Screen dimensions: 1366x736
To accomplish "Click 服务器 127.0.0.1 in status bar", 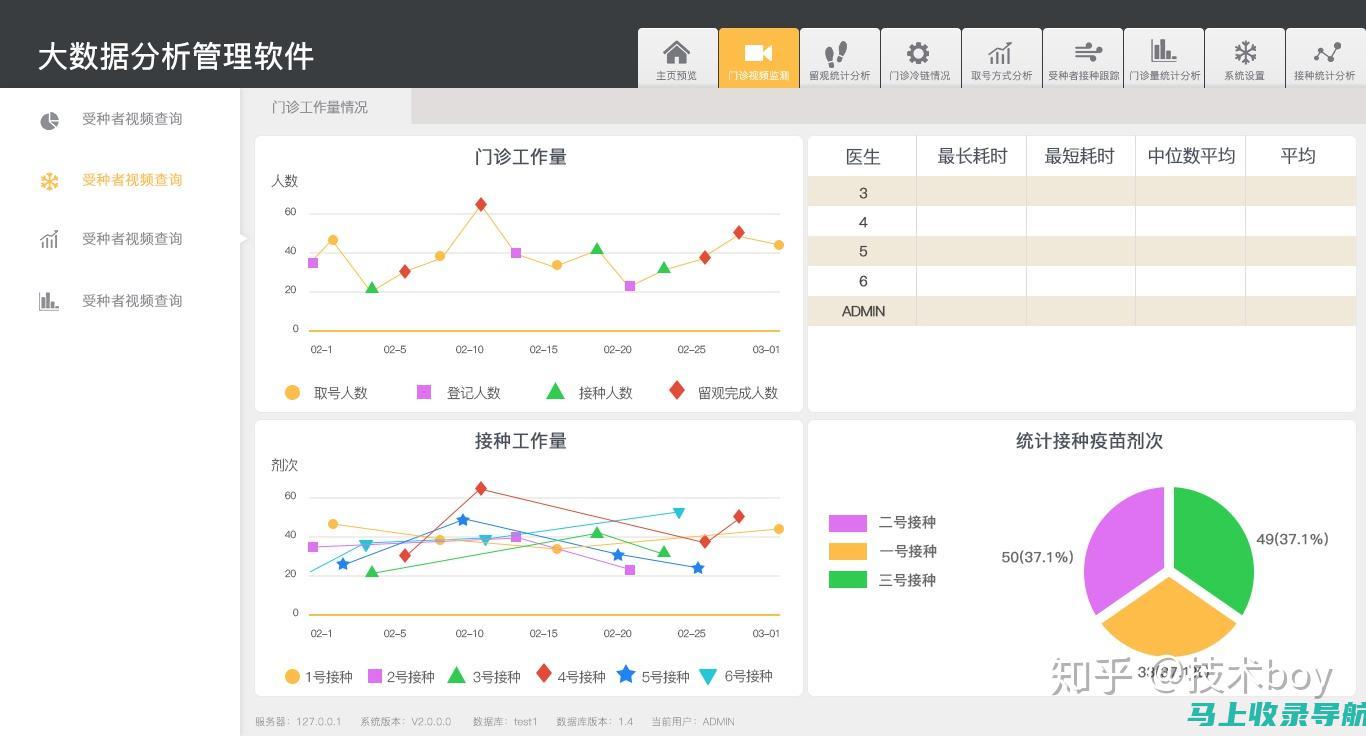I will click(298, 721).
